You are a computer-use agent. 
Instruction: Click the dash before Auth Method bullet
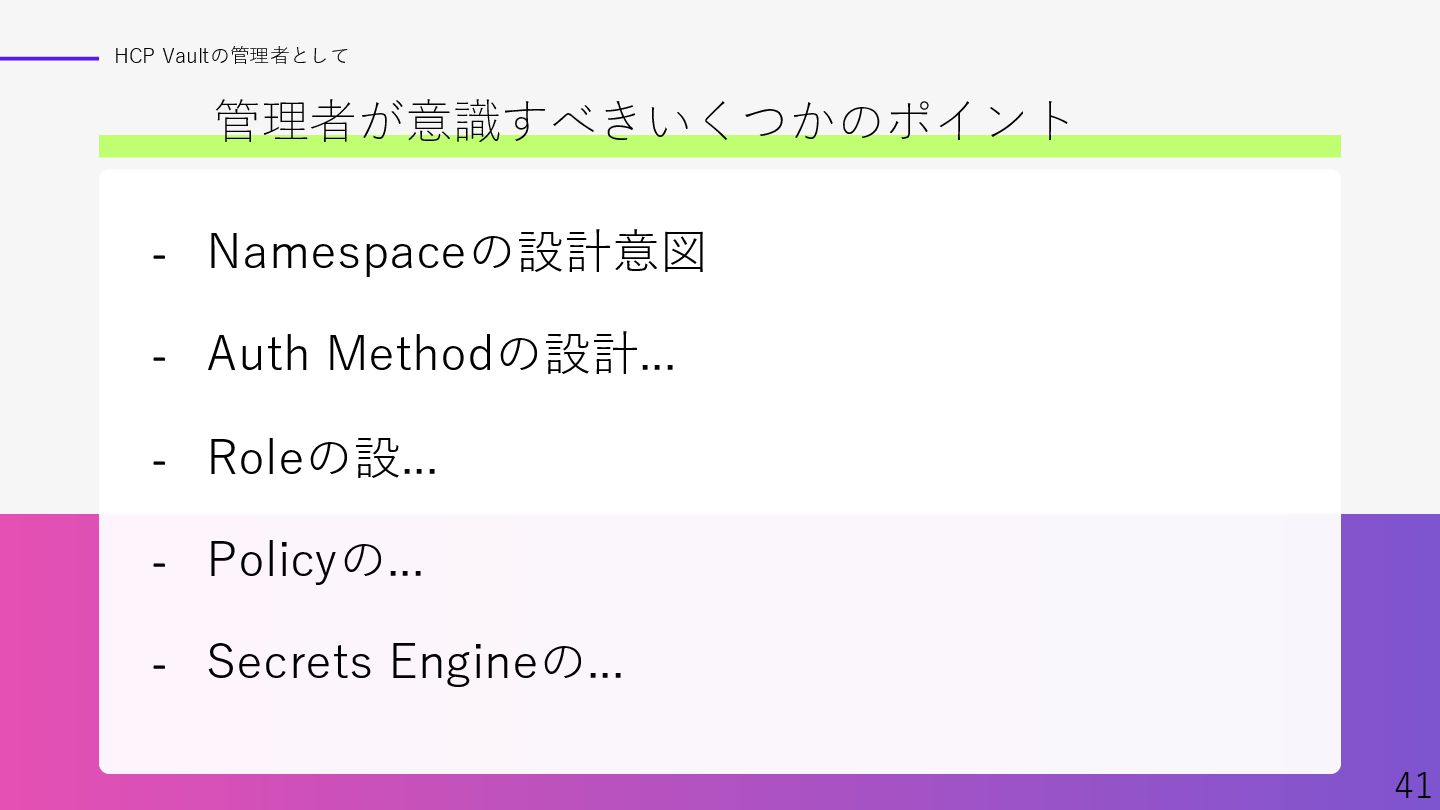click(x=159, y=358)
